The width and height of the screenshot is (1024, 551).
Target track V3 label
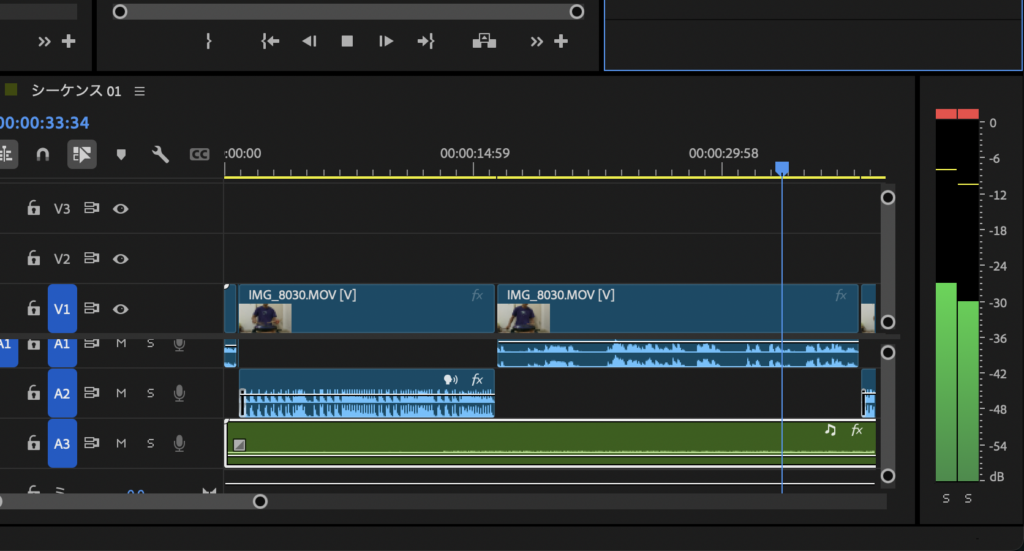62,209
